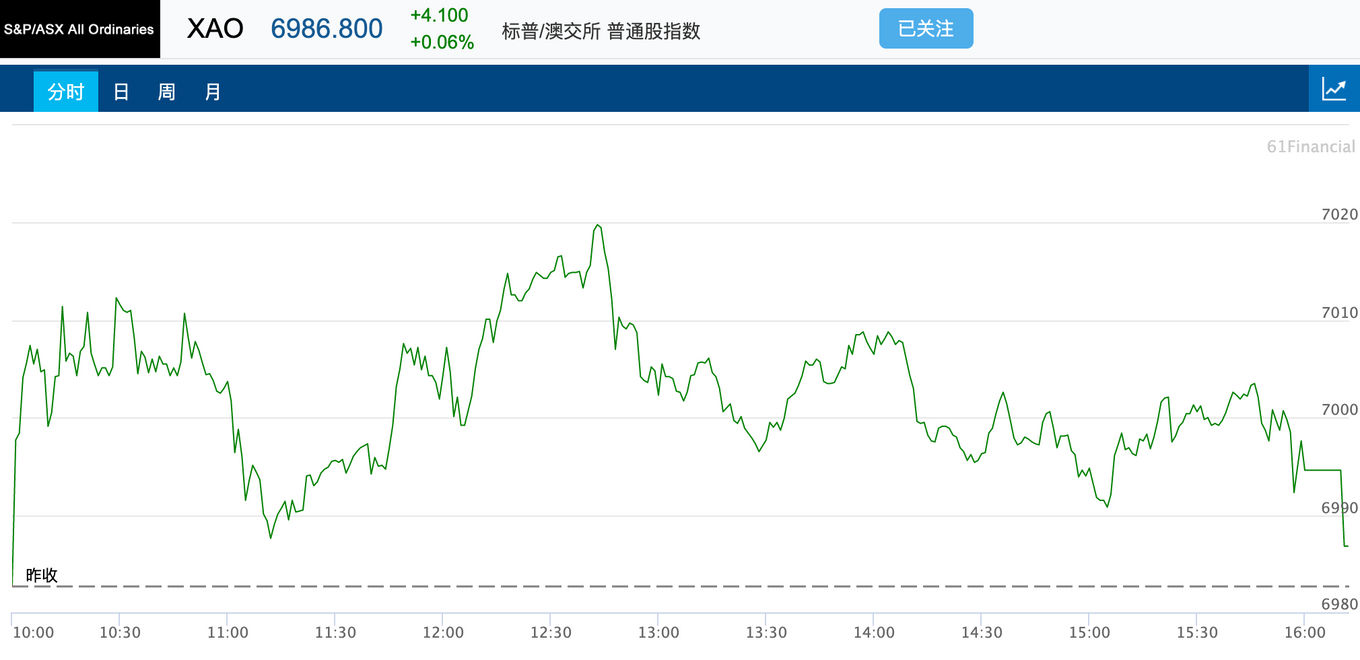Switch to the 日 daily tab
The height and width of the screenshot is (660, 1360).
[x=121, y=91]
